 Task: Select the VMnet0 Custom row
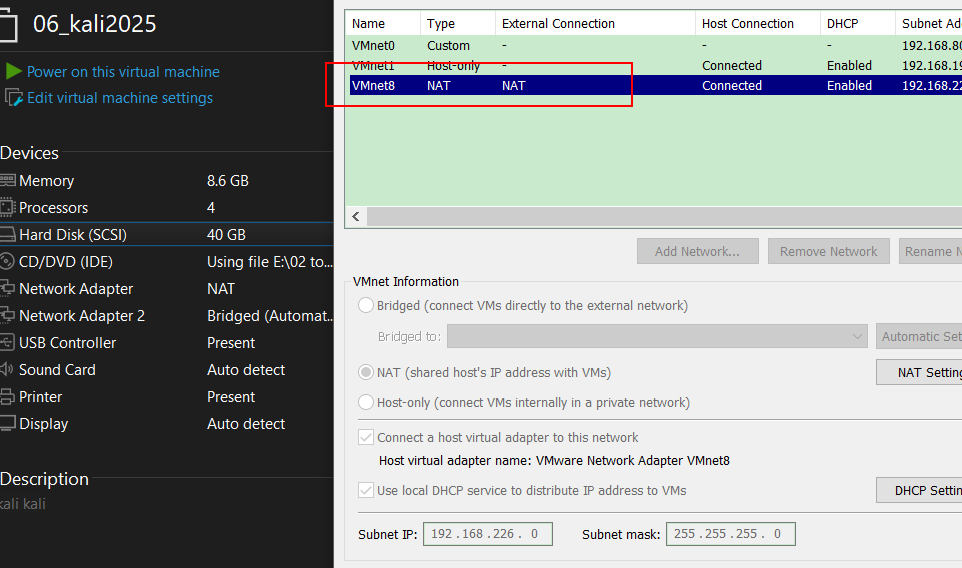click(x=656, y=45)
